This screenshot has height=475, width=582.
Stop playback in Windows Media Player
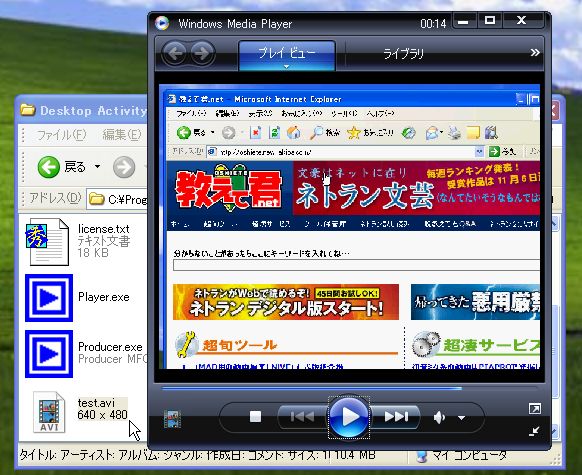tap(255, 416)
